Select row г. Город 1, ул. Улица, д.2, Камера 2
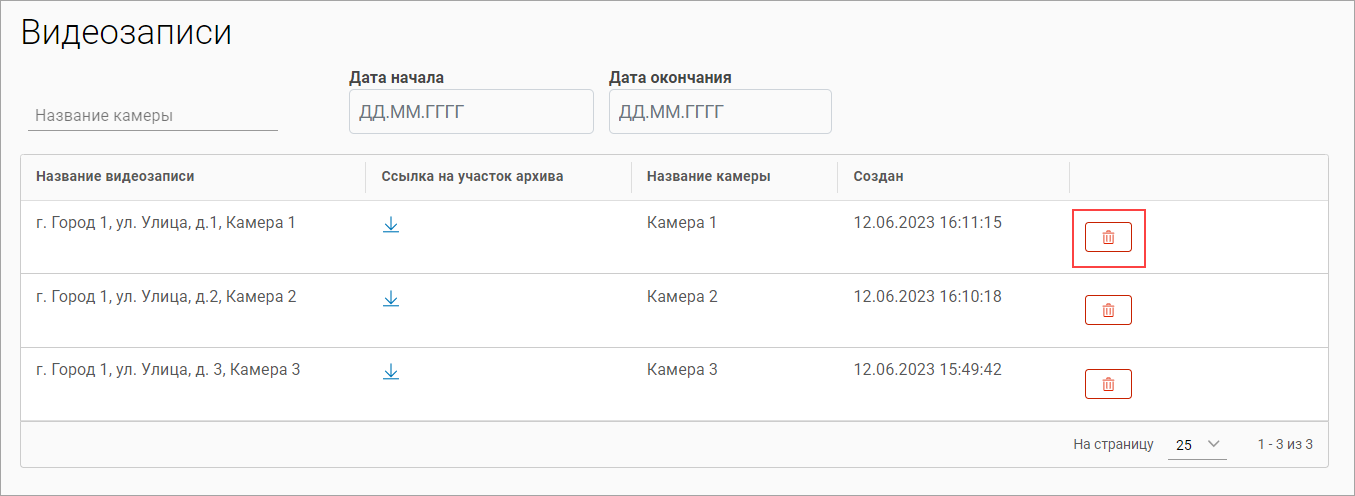This screenshot has width=1355, height=496. [166, 297]
